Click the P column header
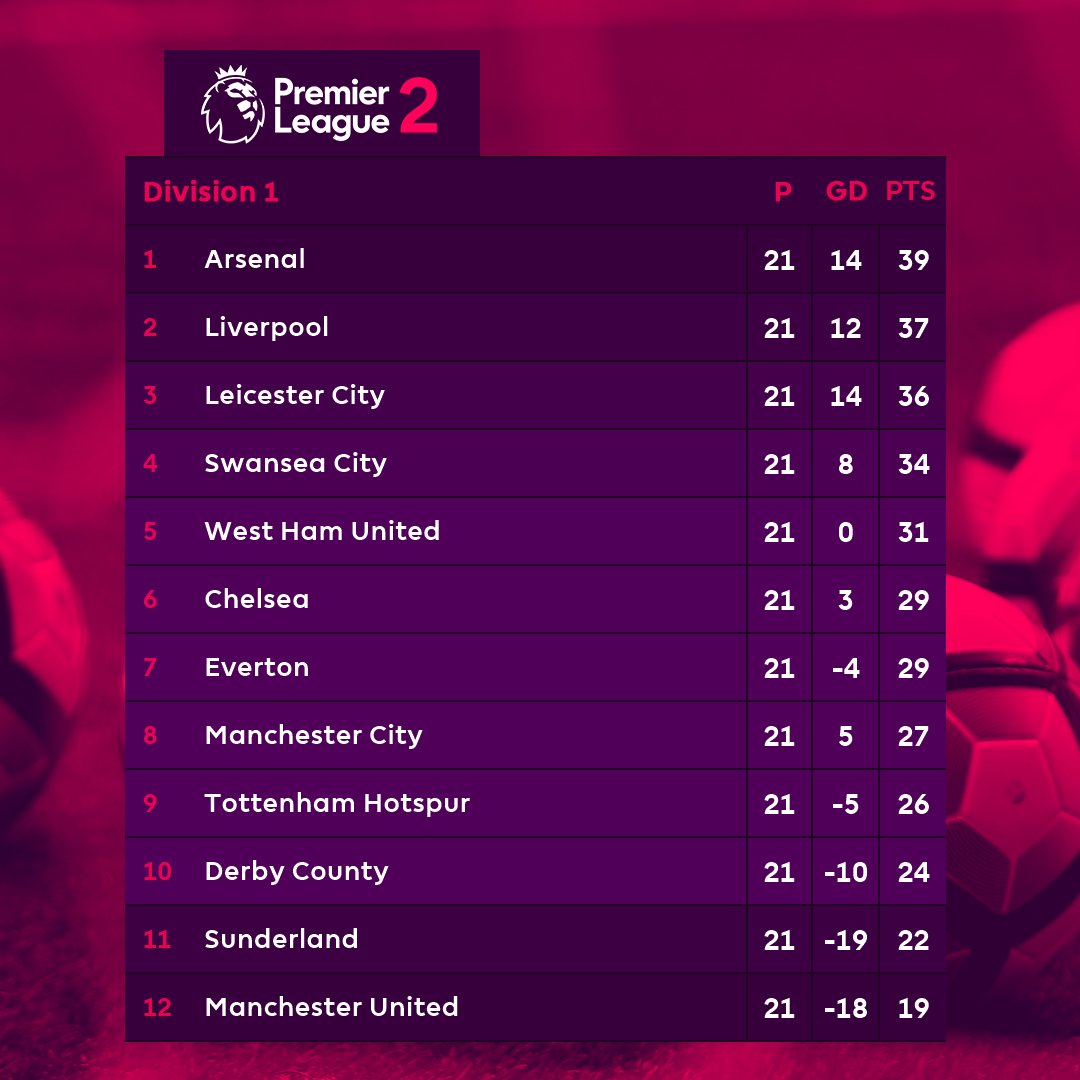Image resolution: width=1080 pixels, height=1080 pixels. point(782,191)
